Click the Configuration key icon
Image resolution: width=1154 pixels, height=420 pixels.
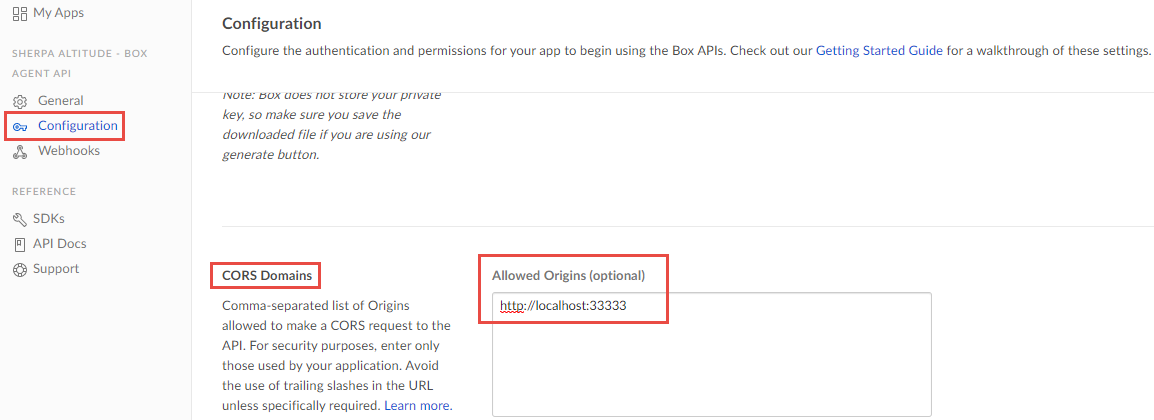point(19,126)
